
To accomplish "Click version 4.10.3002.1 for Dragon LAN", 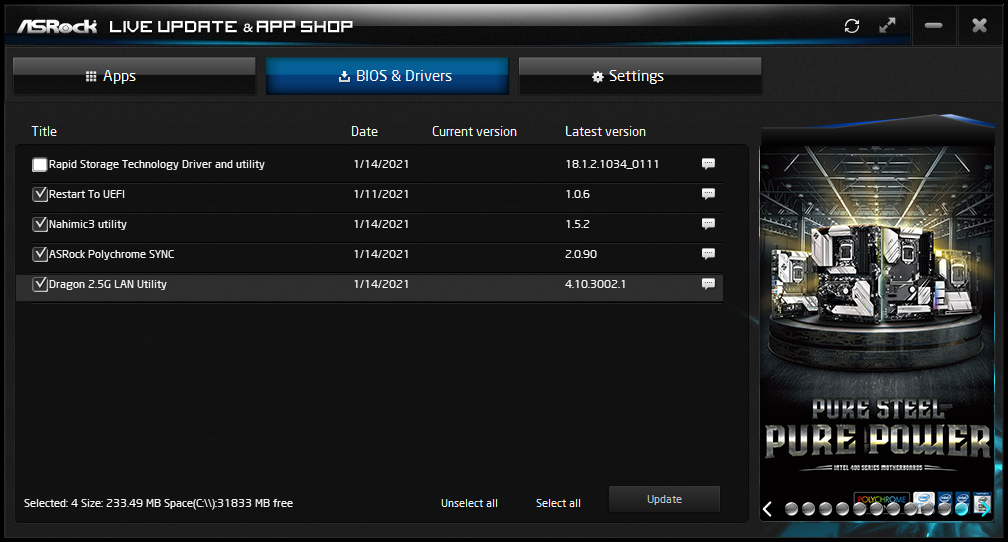I will coord(595,284).
